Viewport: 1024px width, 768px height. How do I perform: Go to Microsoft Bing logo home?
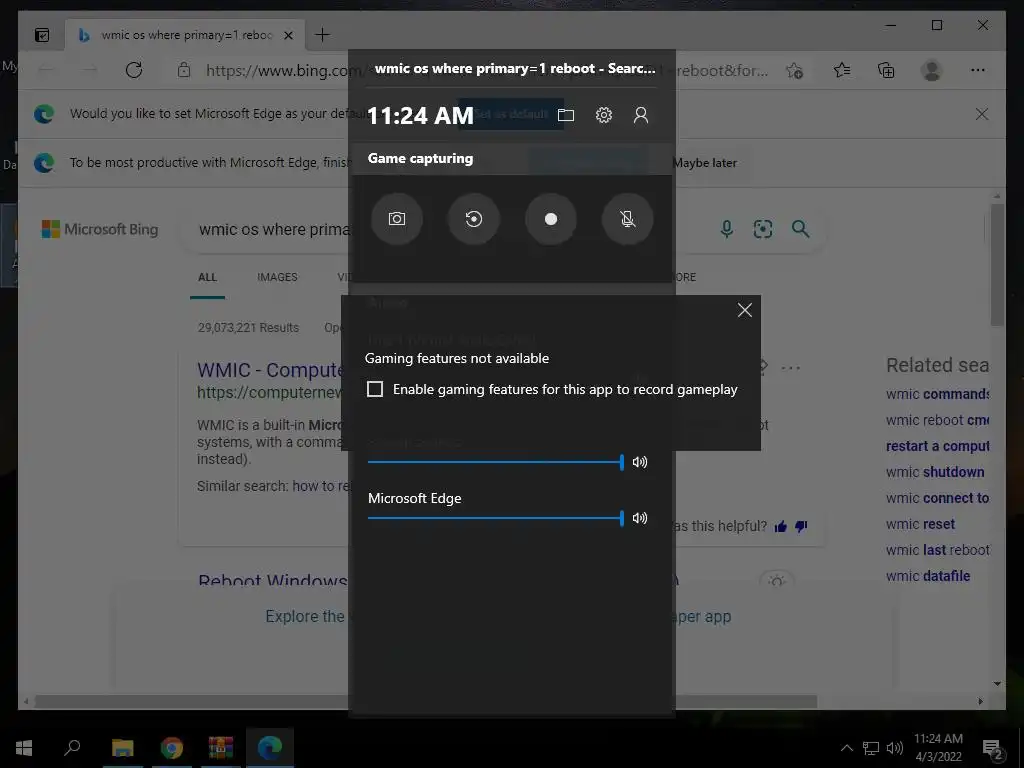[100, 229]
